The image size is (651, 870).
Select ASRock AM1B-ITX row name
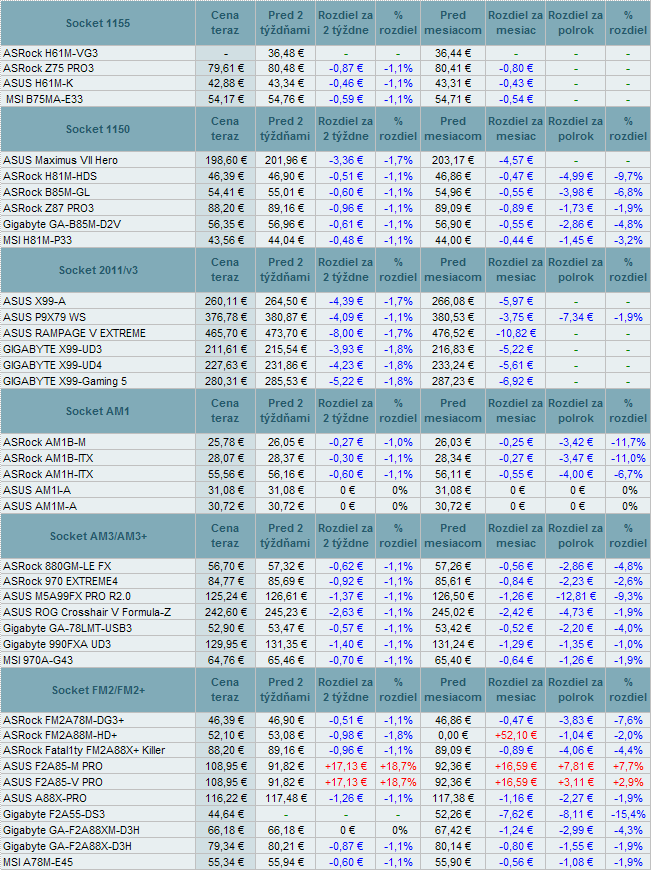coord(48,459)
